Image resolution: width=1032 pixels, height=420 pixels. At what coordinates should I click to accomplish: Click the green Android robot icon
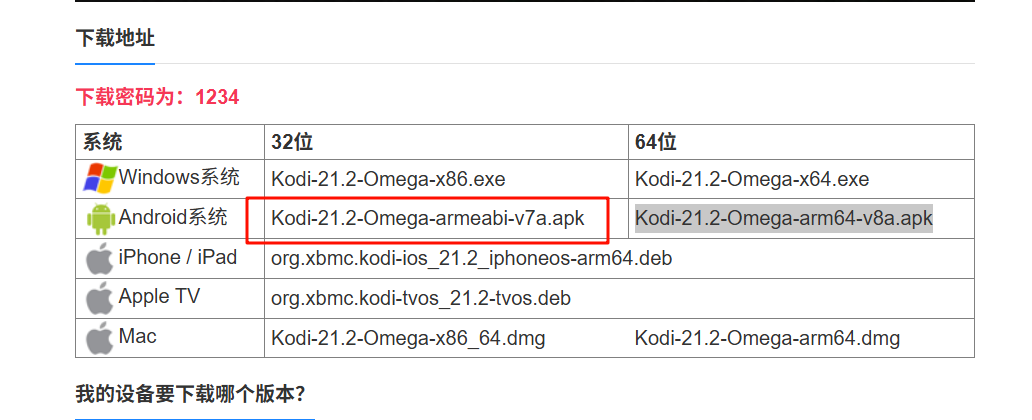(99, 218)
